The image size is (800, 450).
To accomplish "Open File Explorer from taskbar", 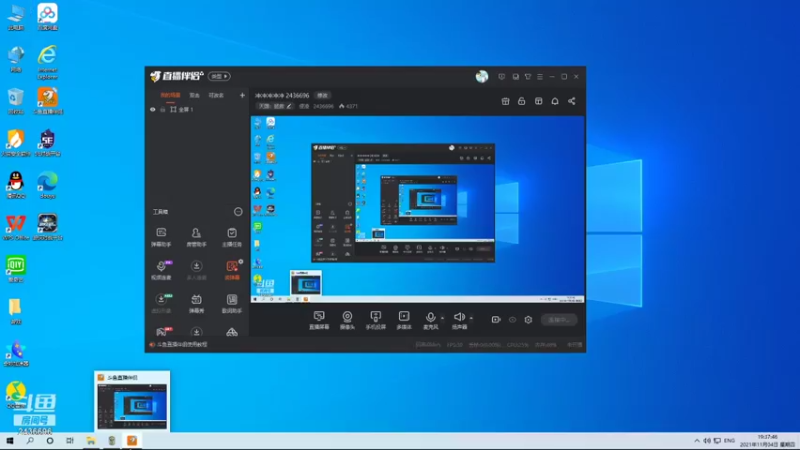I will coord(91,441).
